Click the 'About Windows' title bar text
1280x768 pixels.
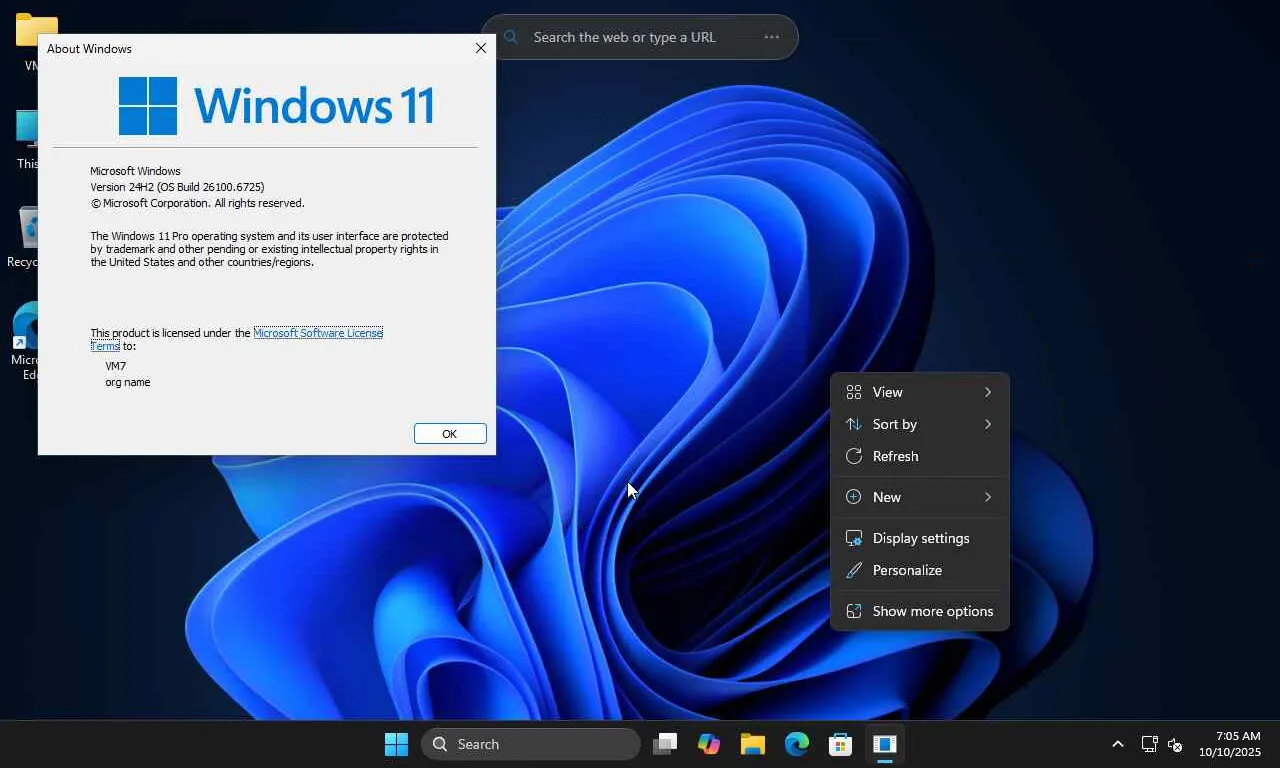(89, 48)
